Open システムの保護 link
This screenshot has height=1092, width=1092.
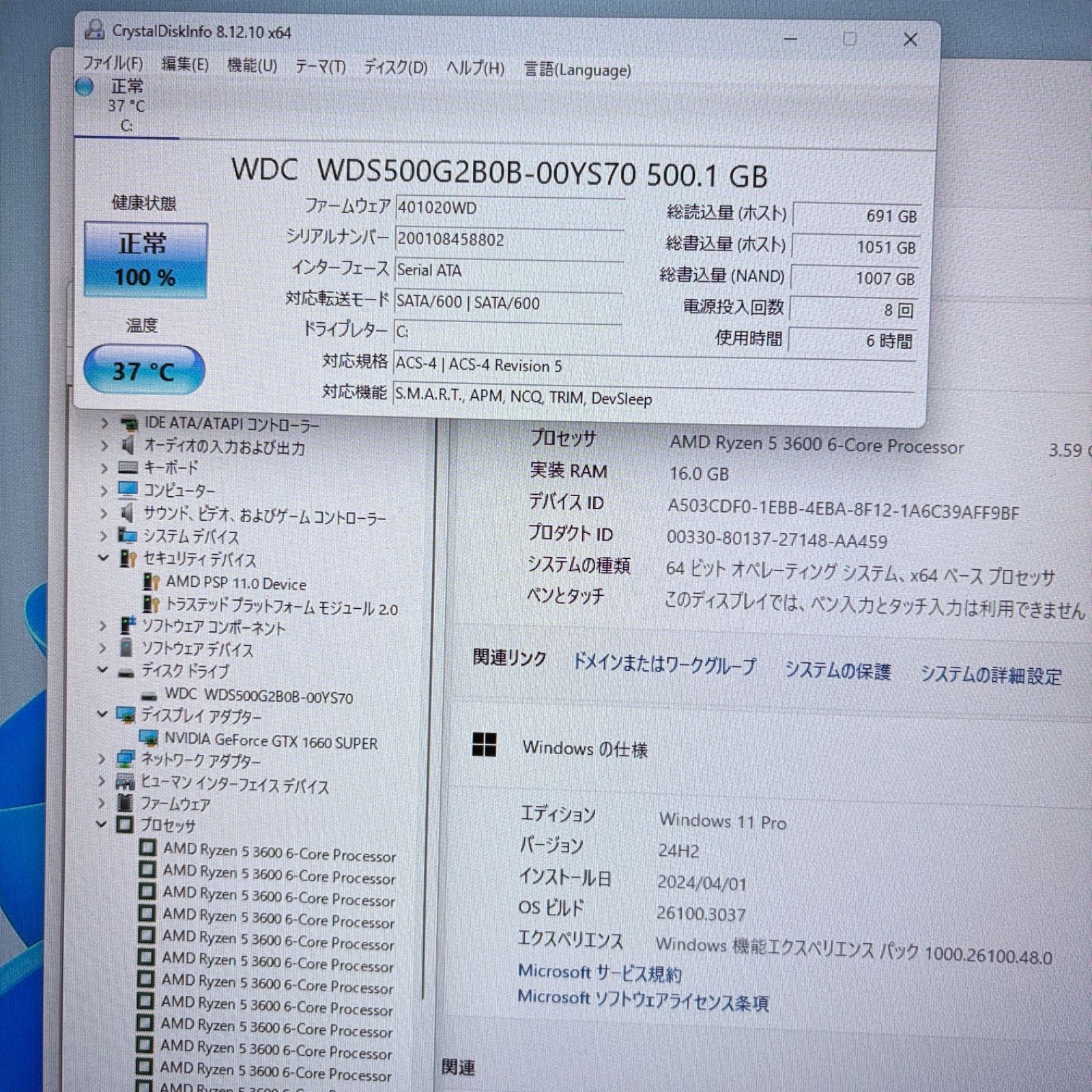coord(837,670)
